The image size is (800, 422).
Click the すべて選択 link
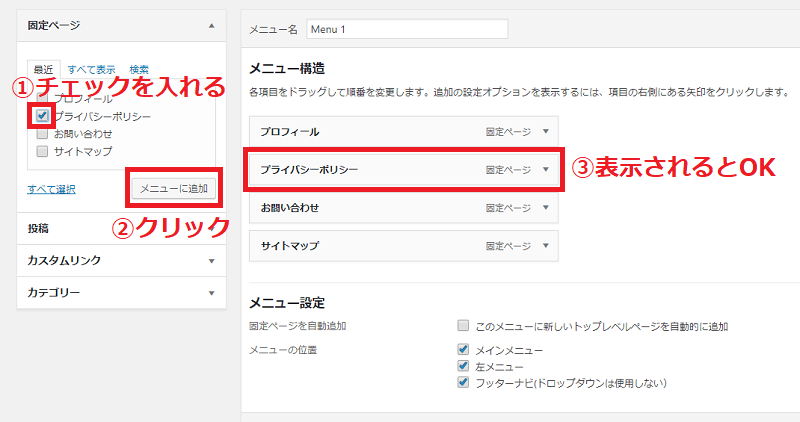pyautogui.click(x=52, y=189)
